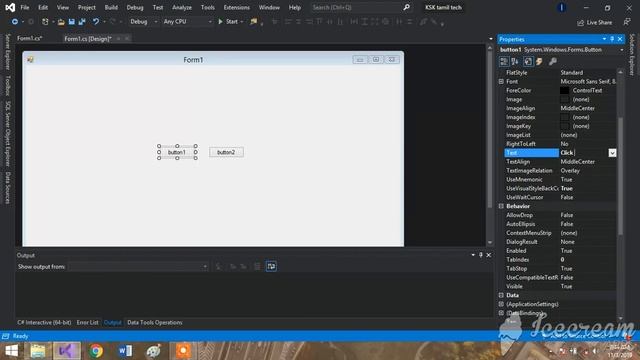Click the Live Share button
Image resolution: width=640 pixels, height=360 pixels.
(595, 22)
